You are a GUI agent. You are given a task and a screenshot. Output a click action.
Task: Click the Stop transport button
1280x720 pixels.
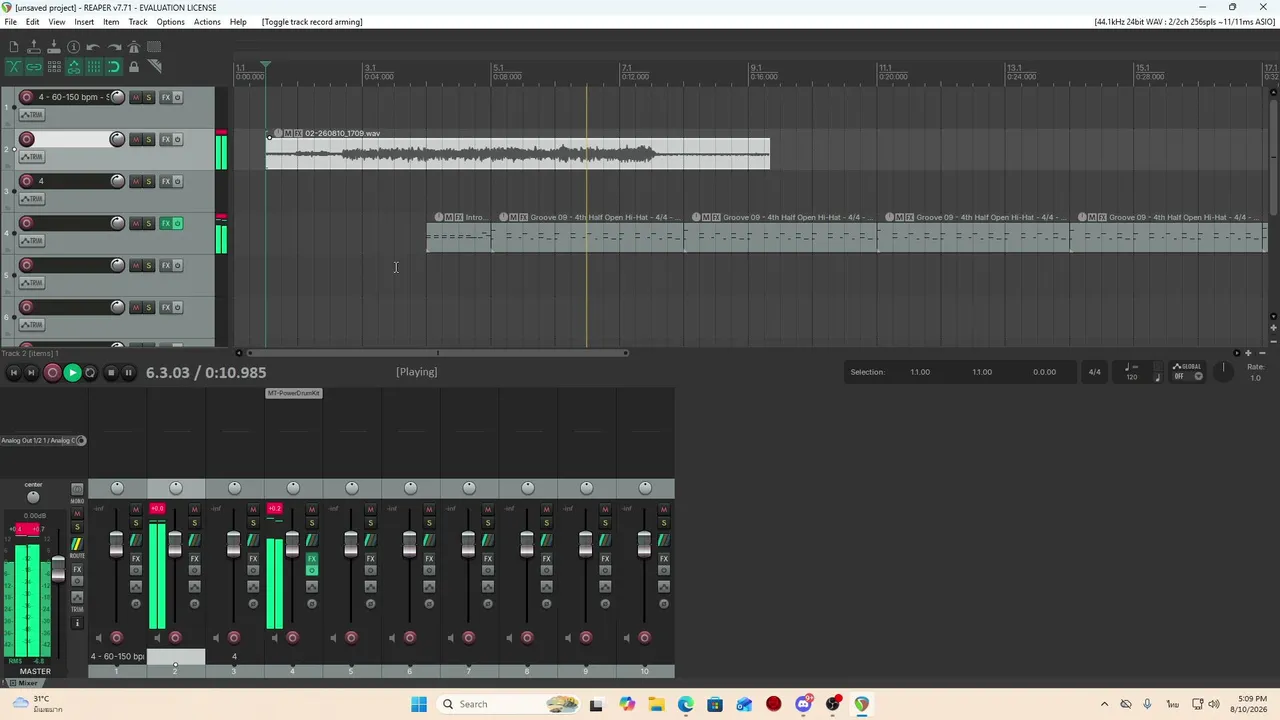110,372
